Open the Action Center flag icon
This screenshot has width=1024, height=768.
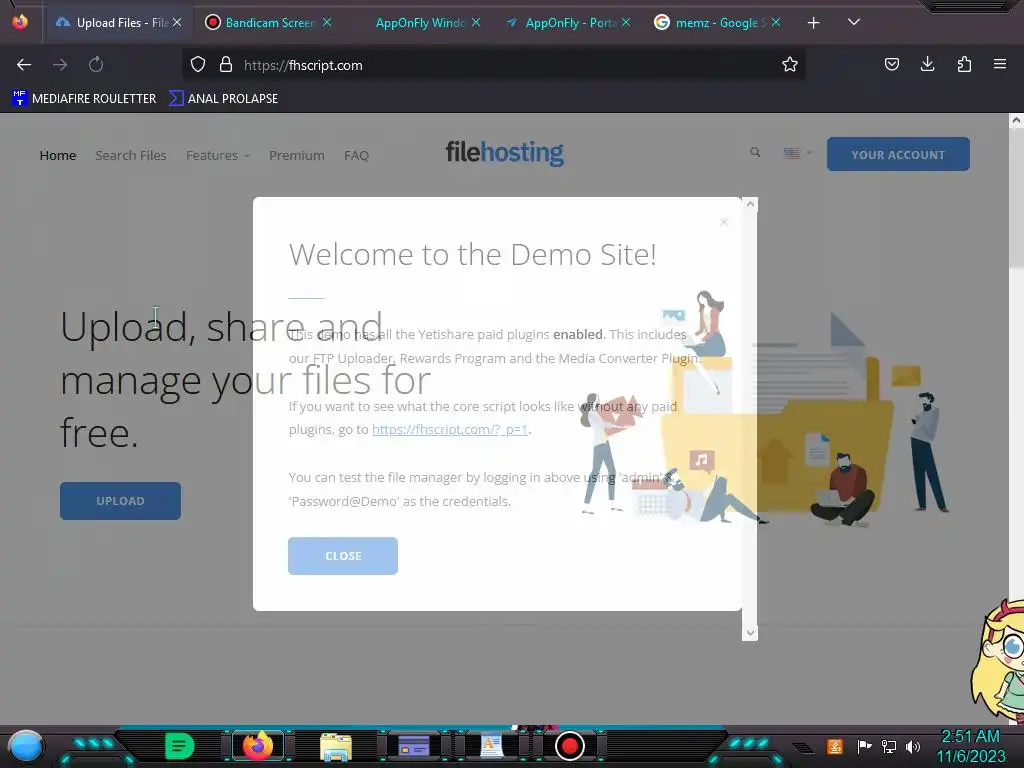864,746
